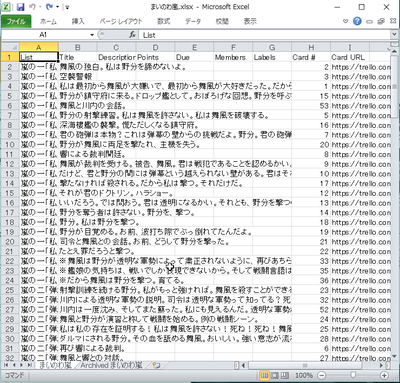Switch to Page Break Preview in status bar
This screenshot has width=400, height=383.
285,376
